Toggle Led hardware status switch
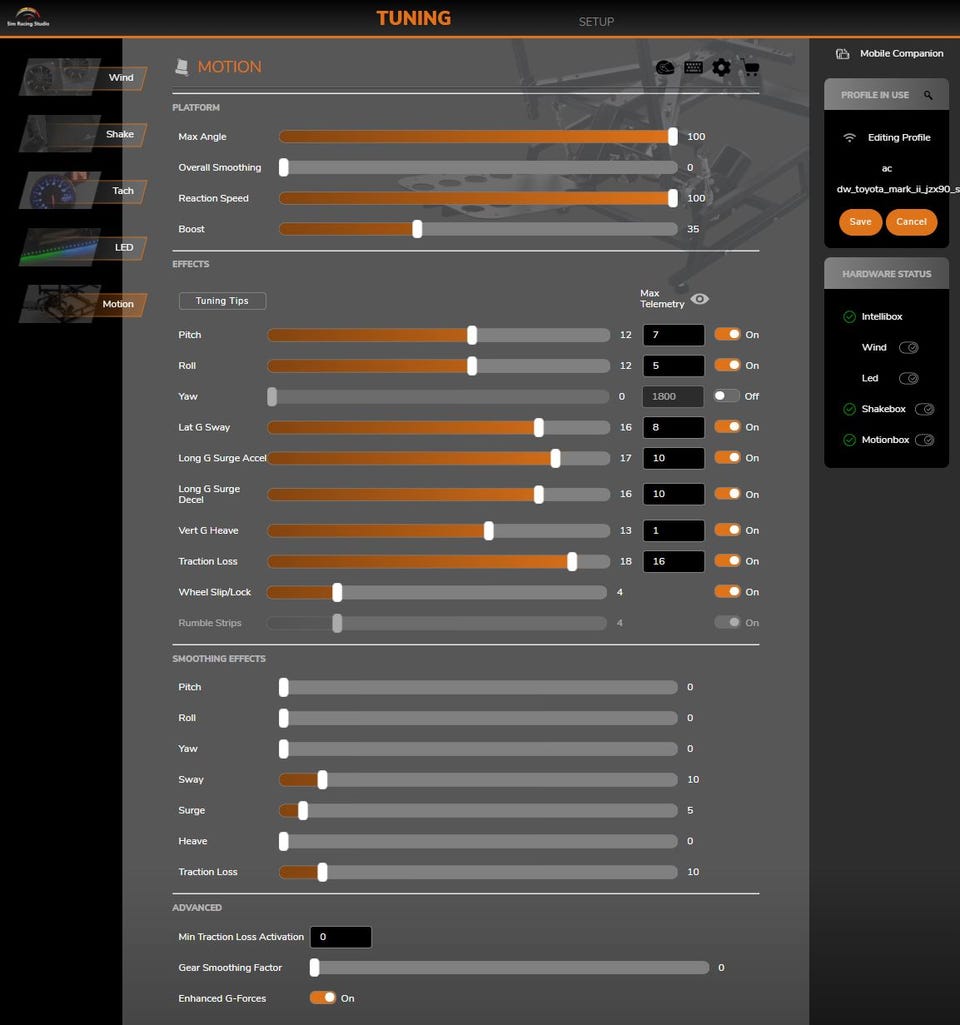This screenshot has width=960, height=1025. click(x=909, y=378)
